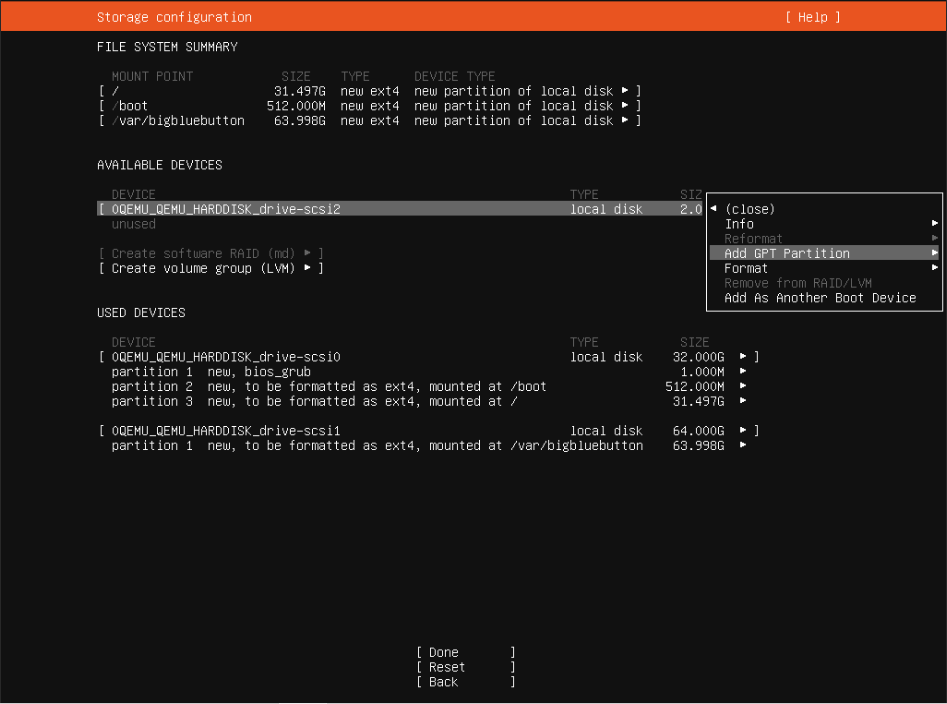Open actions arrow for 63.998G bigbluebutton partition
This screenshot has width=947, height=704.
point(743,446)
